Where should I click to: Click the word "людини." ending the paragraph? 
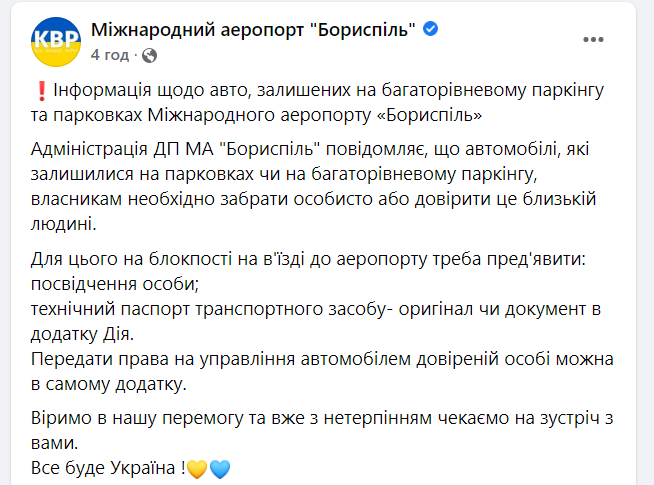[x=63, y=224]
